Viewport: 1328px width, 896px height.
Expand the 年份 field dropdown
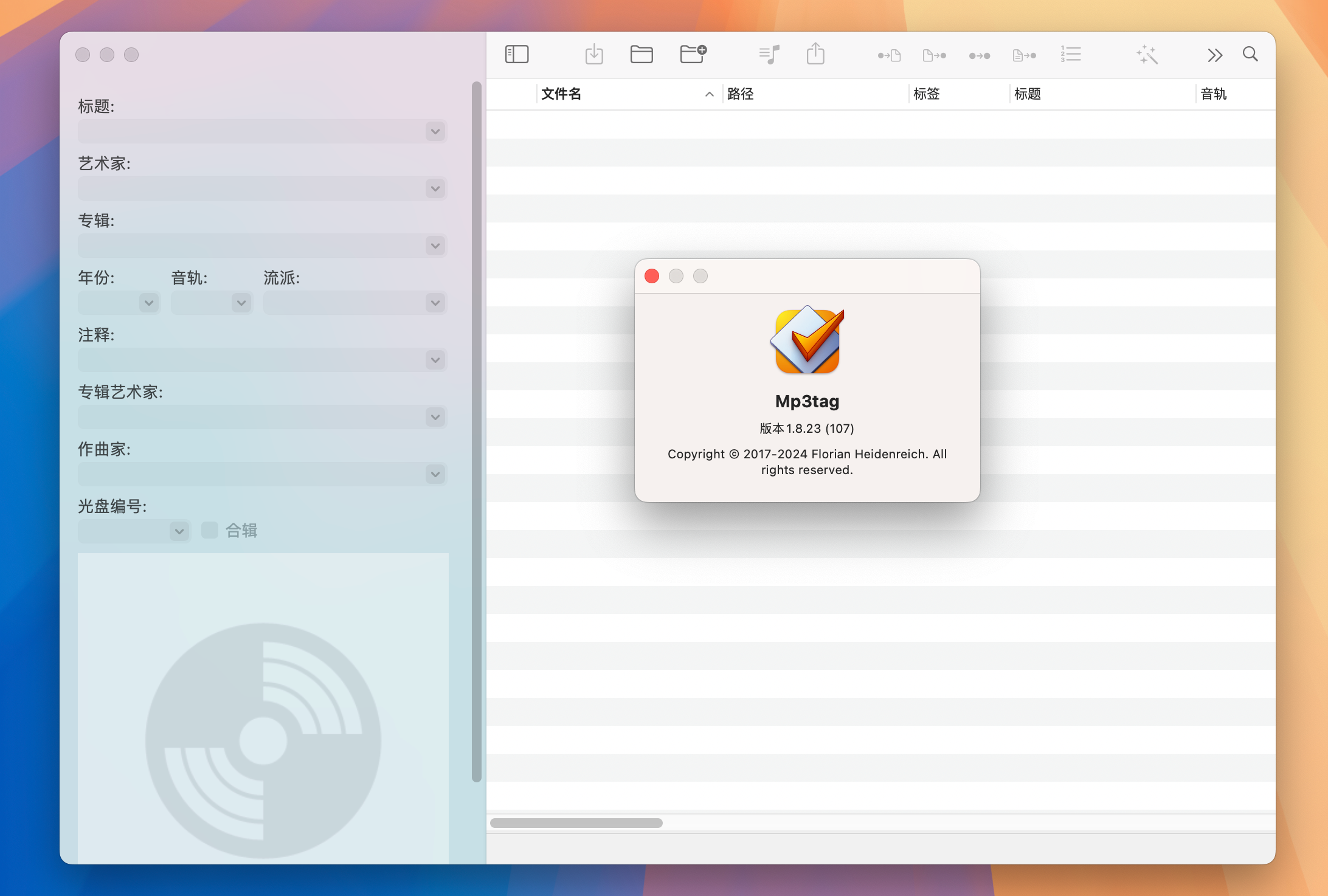coord(149,303)
